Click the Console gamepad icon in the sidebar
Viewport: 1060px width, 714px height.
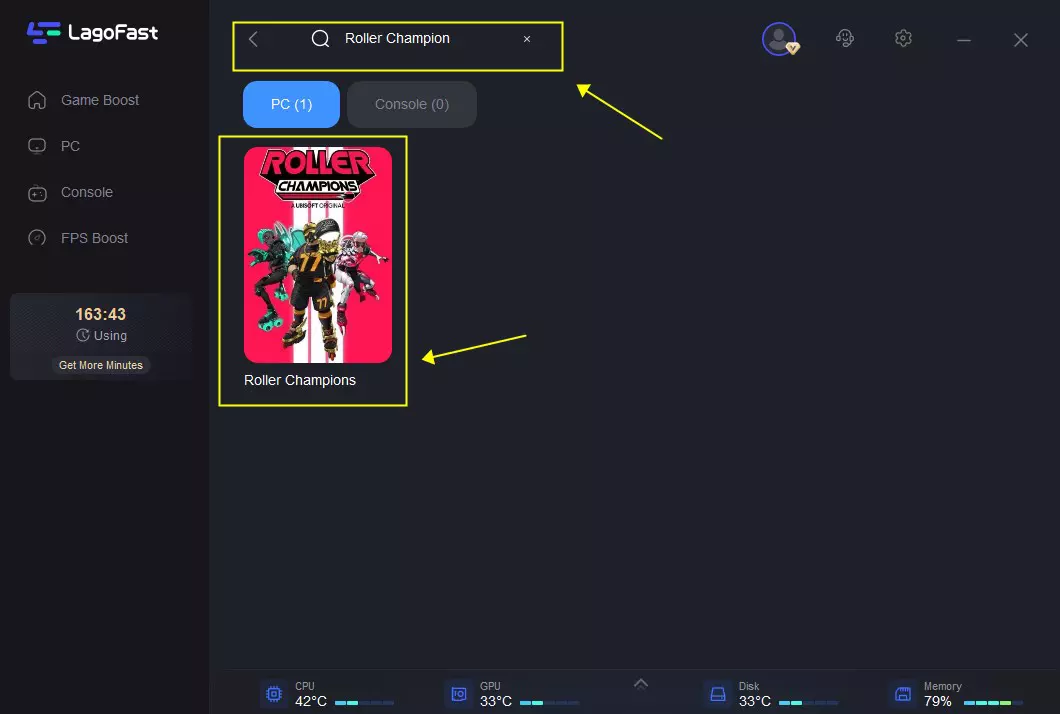tap(37, 193)
